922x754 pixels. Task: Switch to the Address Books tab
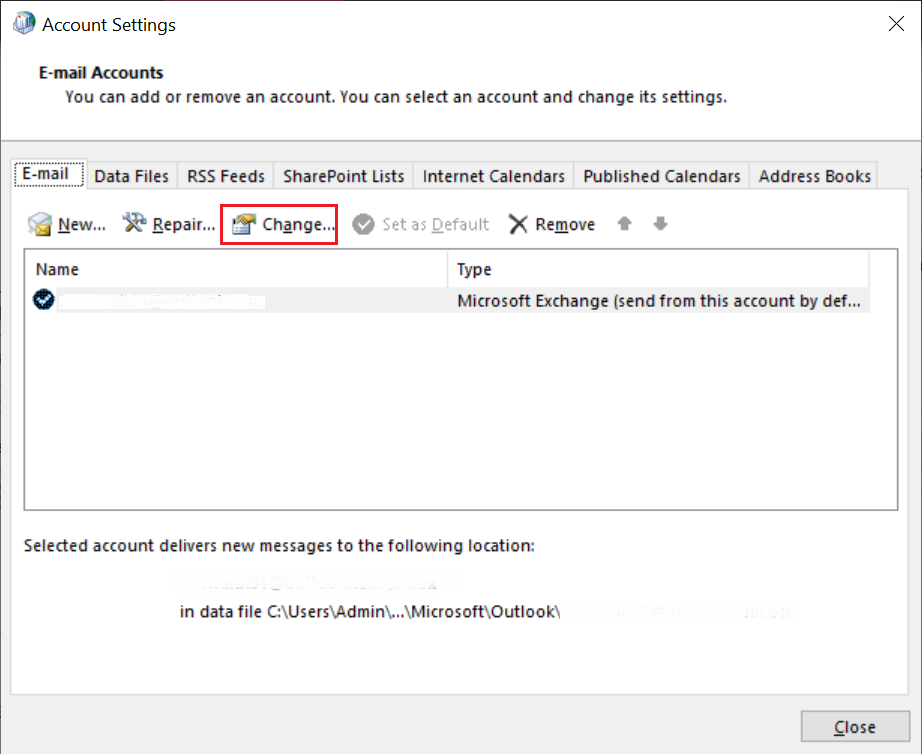tap(814, 176)
